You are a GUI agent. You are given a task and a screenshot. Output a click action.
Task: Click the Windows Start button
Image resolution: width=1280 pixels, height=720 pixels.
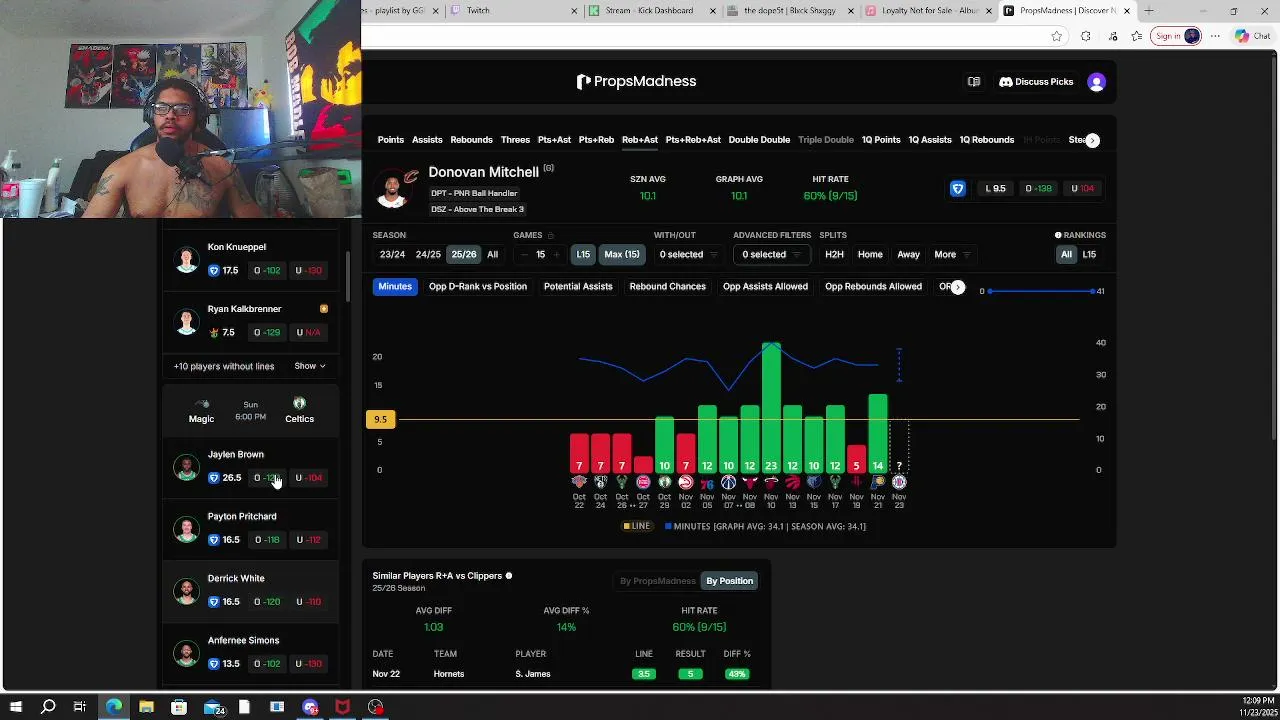(15, 707)
